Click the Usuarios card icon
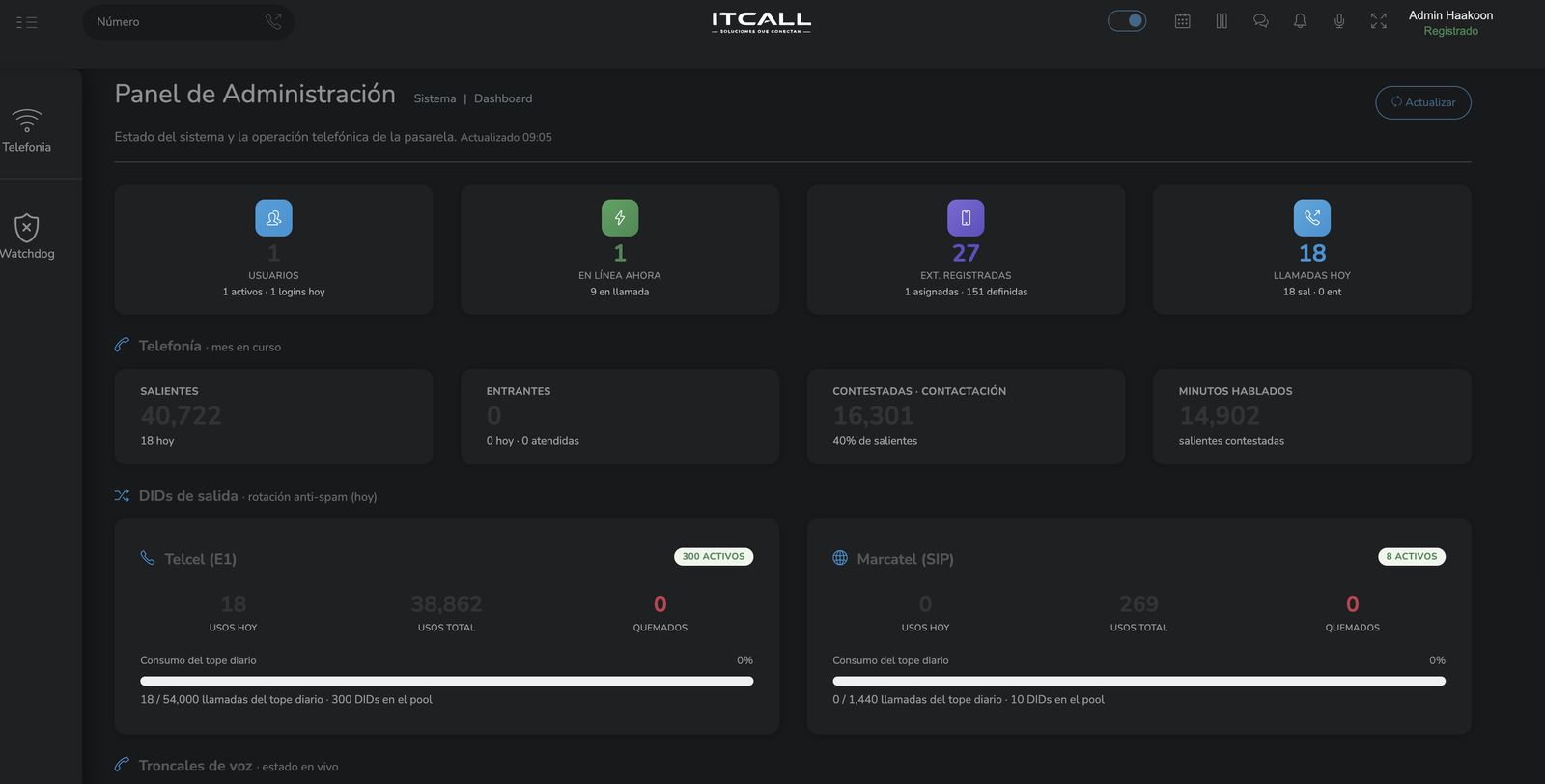1545x784 pixels. tap(273, 218)
